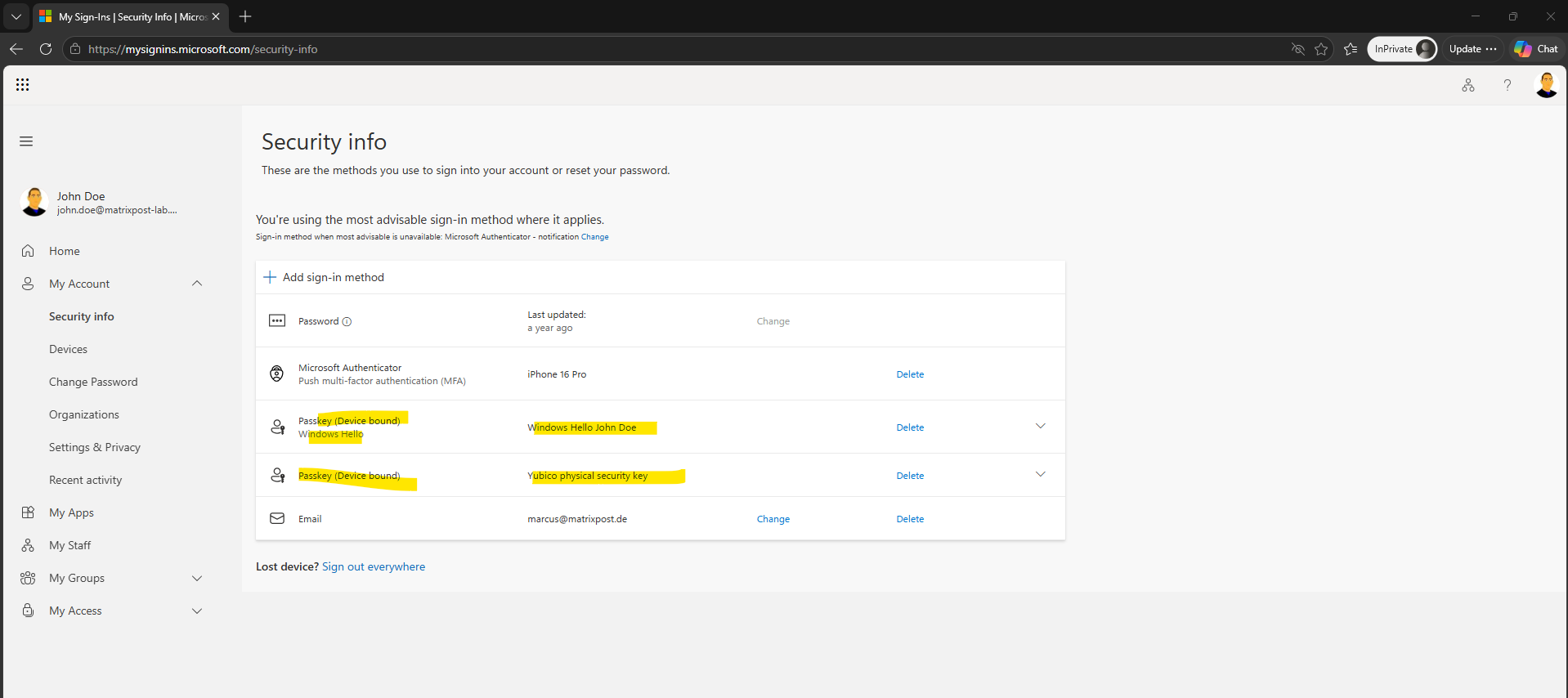Open Devices in the sidebar
Viewport: 1568px width, 698px height.
68,349
